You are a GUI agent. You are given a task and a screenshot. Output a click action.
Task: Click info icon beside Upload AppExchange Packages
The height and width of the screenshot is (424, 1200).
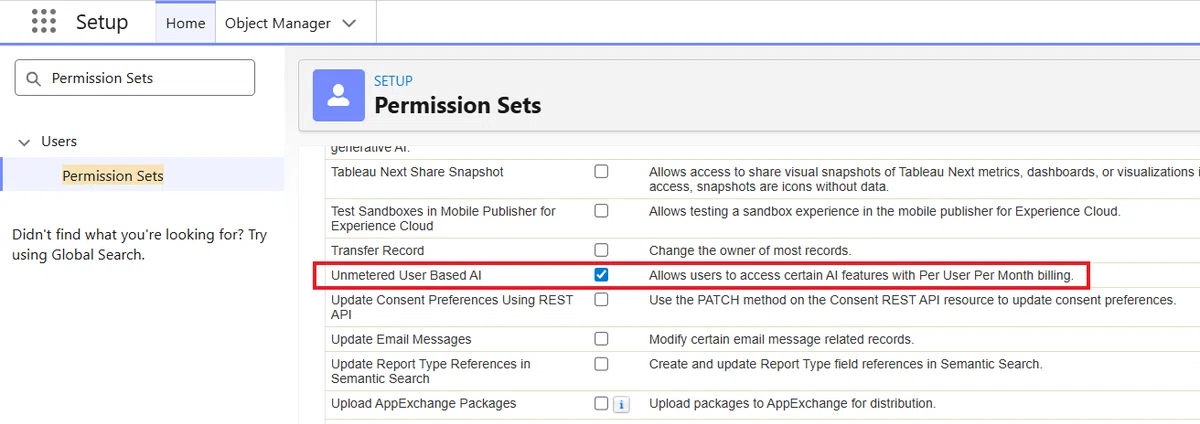[x=620, y=404]
